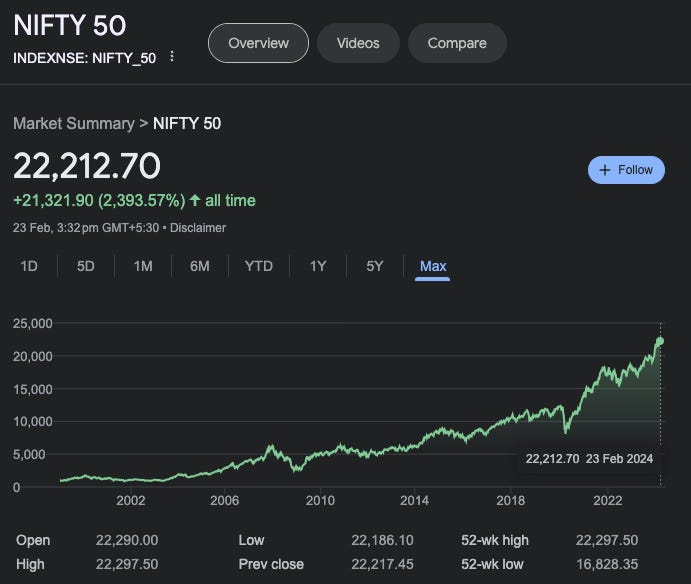The width and height of the screenshot is (691, 584).
Task: Click the NIFTY 50 page title
Action: click(70, 25)
